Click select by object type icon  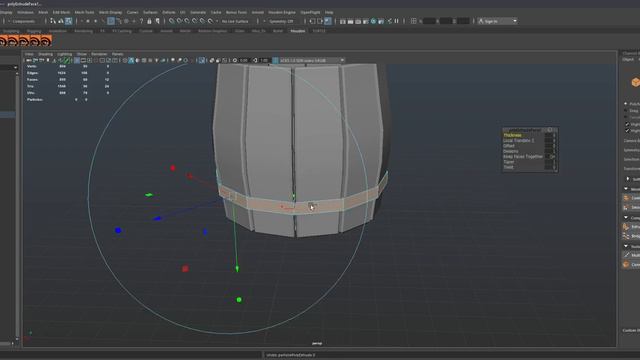pos(60,21)
